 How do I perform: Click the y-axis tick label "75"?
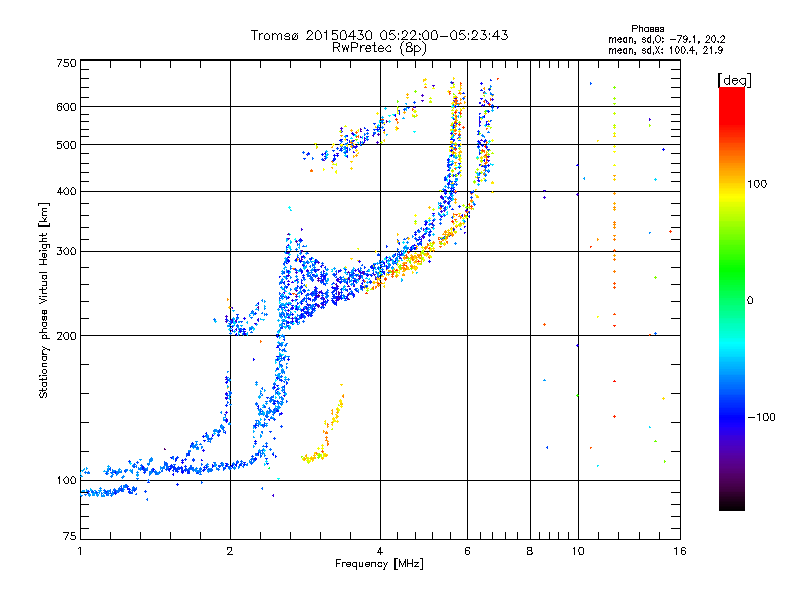tap(70, 536)
